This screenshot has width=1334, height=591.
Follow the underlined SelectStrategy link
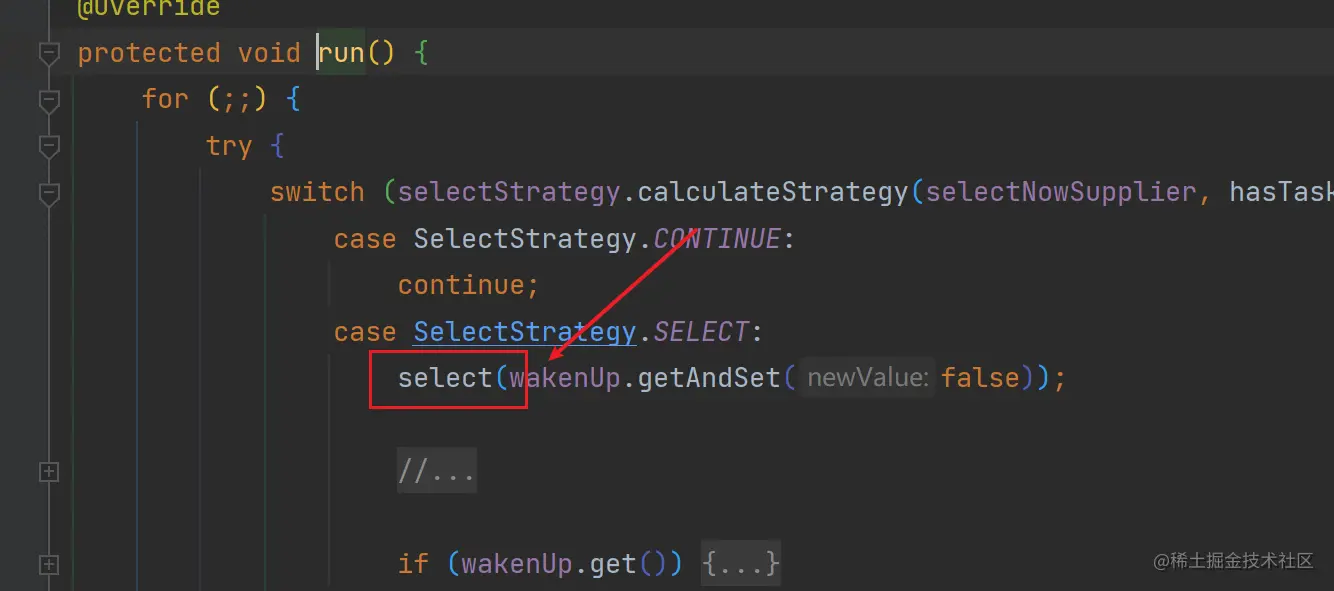click(x=524, y=332)
